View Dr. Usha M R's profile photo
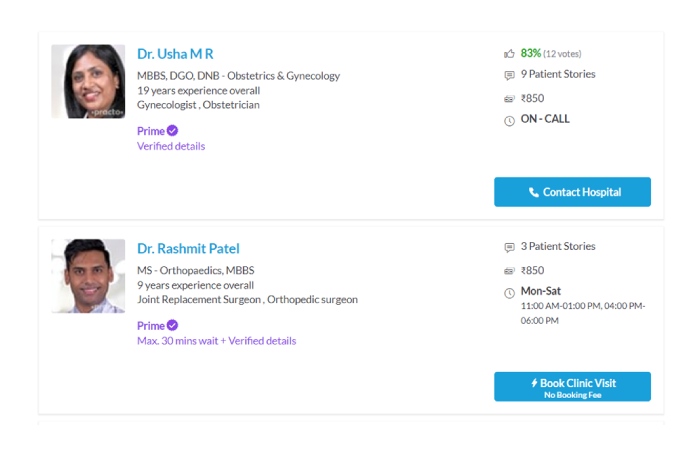The width and height of the screenshot is (700, 450). pyautogui.click(x=88, y=81)
